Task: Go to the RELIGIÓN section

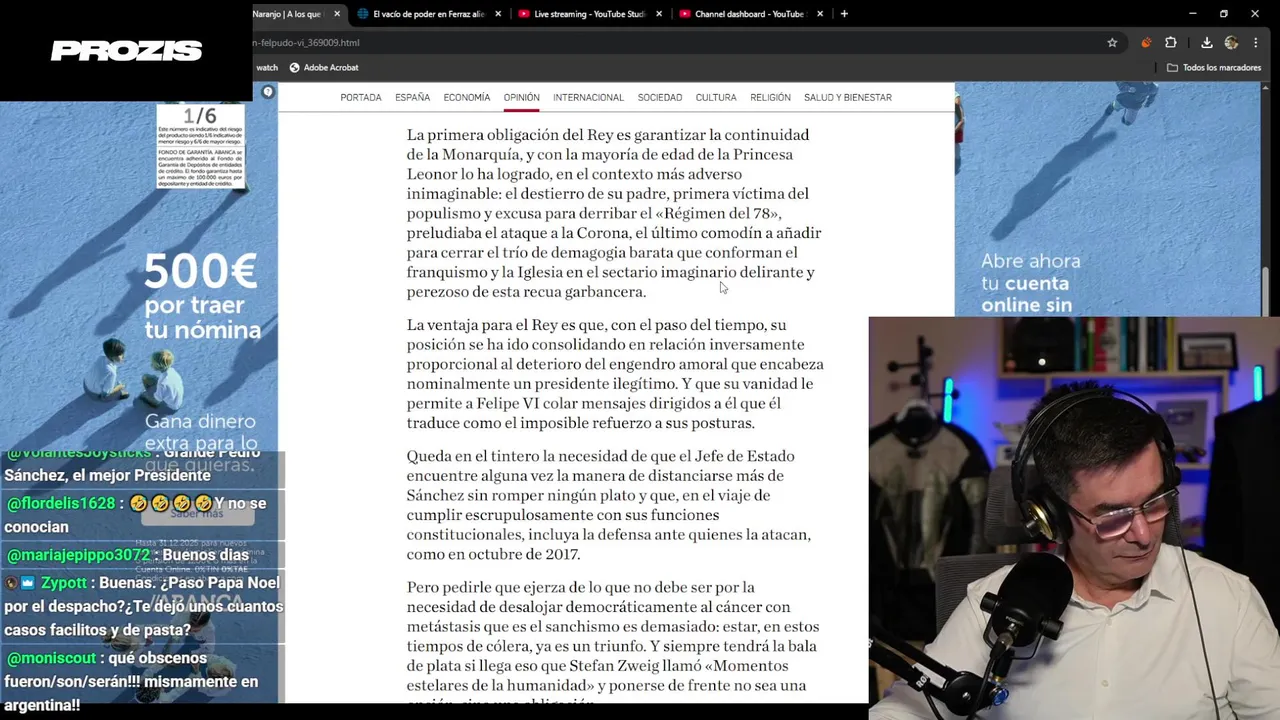Action: [770, 98]
